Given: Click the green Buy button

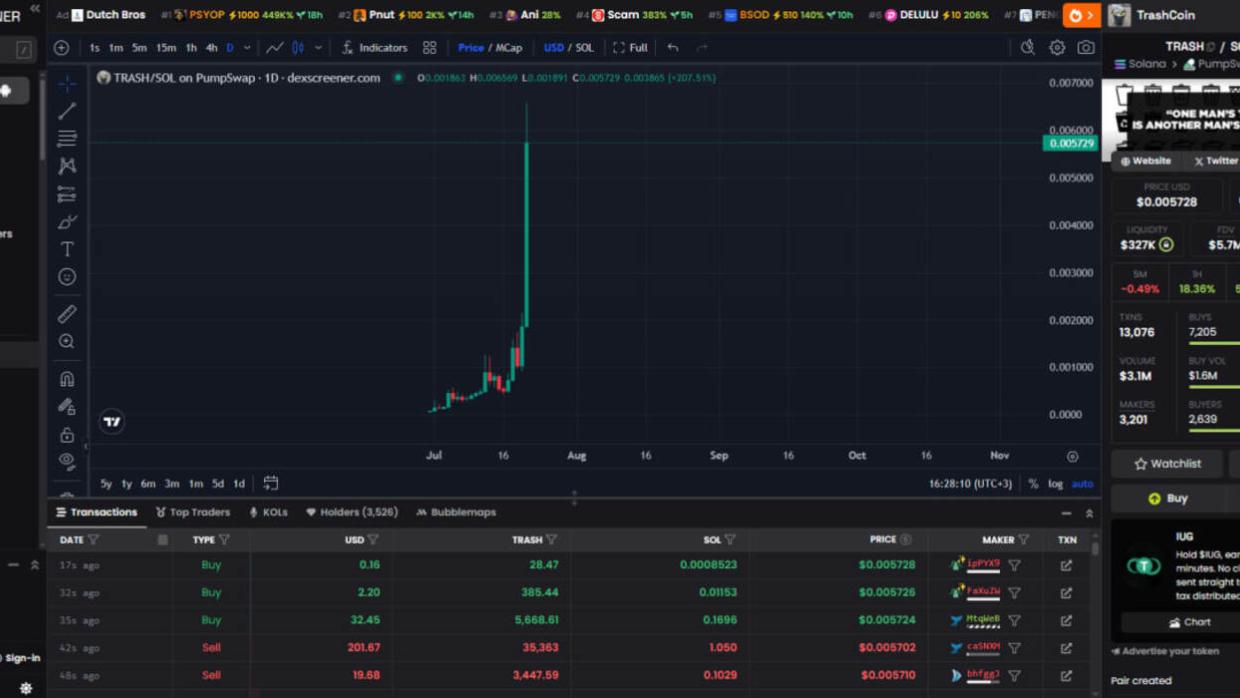Looking at the screenshot, I should (1169, 498).
